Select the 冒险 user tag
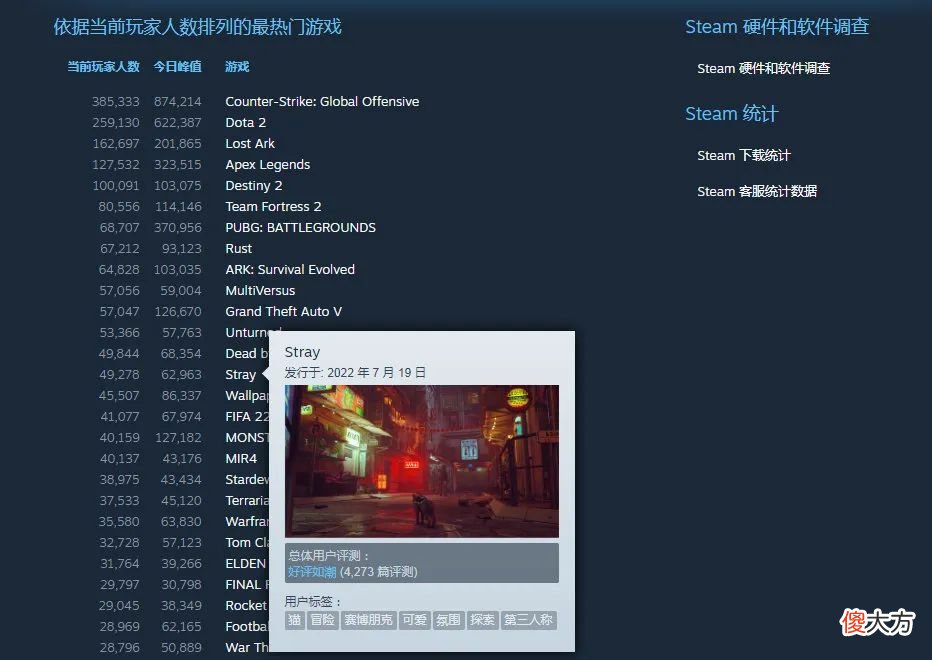The width and height of the screenshot is (932, 660). pos(322,620)
